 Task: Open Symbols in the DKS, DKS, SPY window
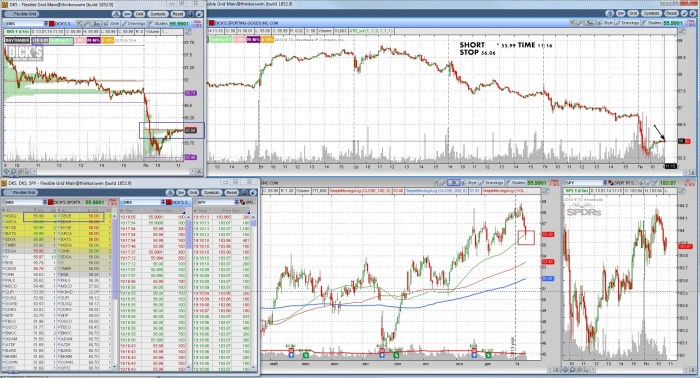coord(212,192)
